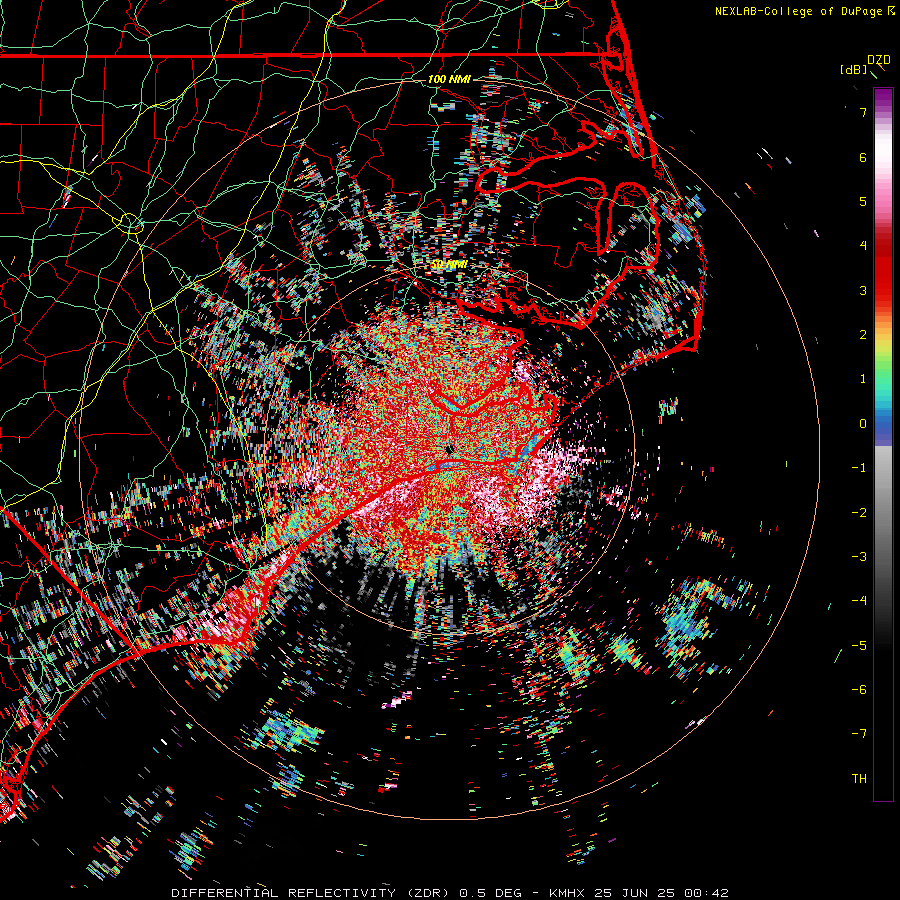Click the "-2" scale value
The height and width of the screenshot is (900, 900).
pyautogui.click(x=859, y=513)
